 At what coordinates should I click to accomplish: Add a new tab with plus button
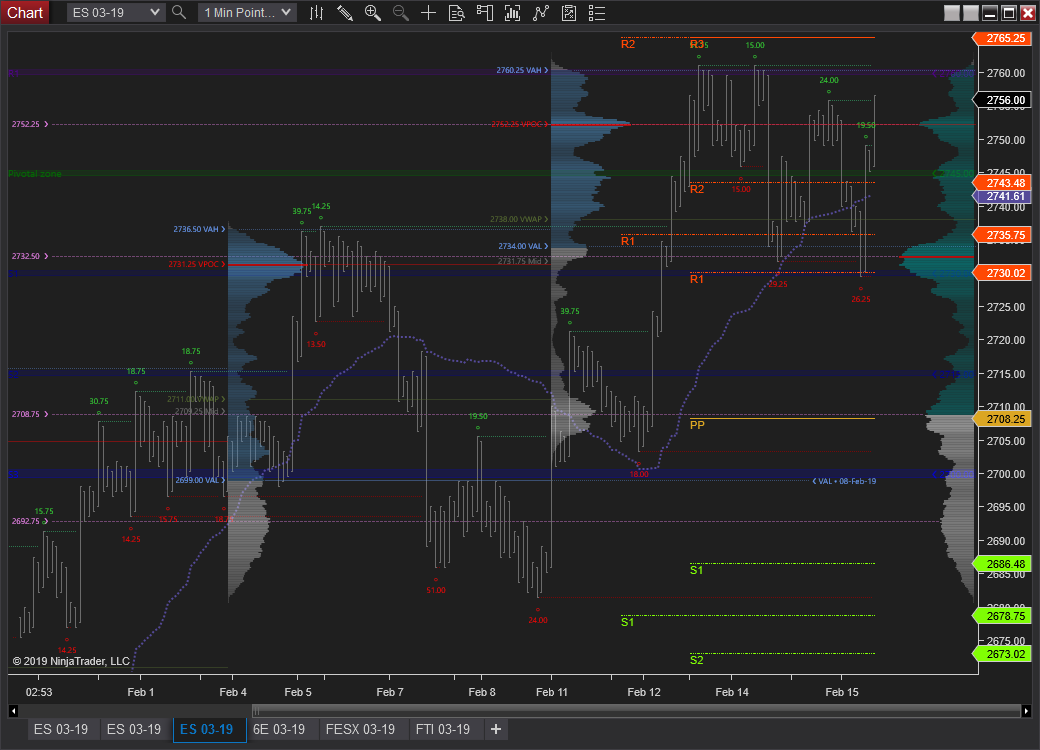495,729
